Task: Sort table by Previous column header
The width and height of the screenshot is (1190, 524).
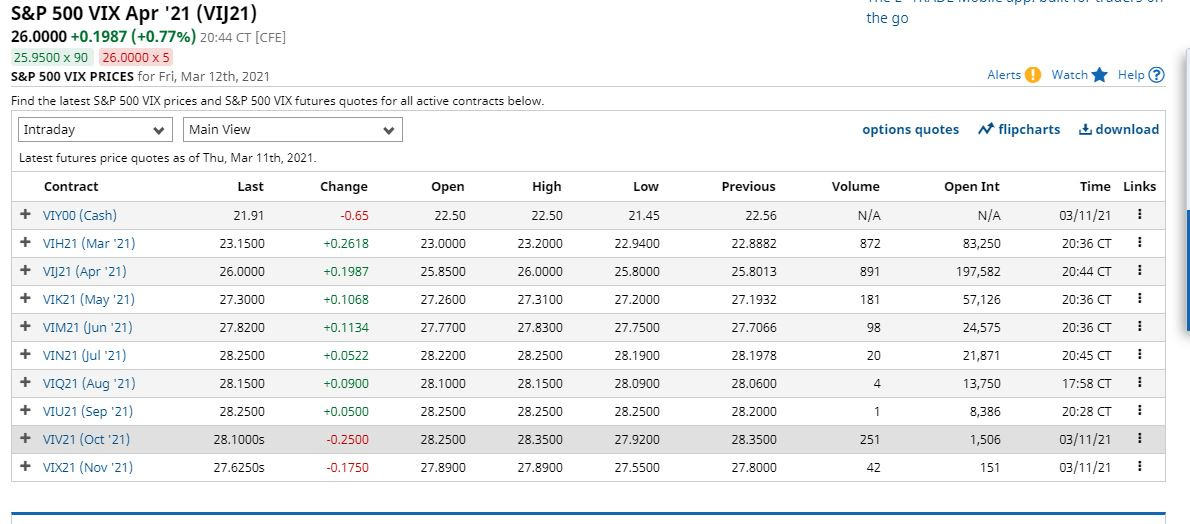Action: (x=748, y=187)
